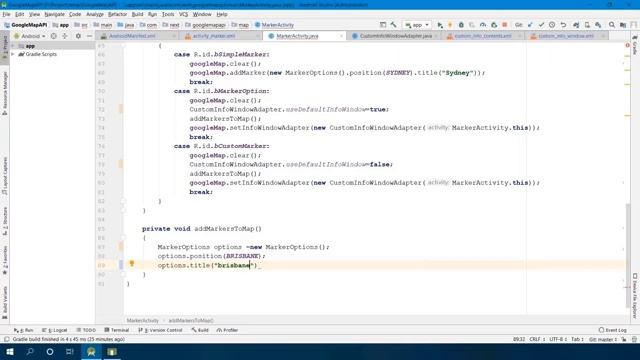Click the yellow lightbulb intention icon
This screenshot has width=640, height=360.
point(132,264)
